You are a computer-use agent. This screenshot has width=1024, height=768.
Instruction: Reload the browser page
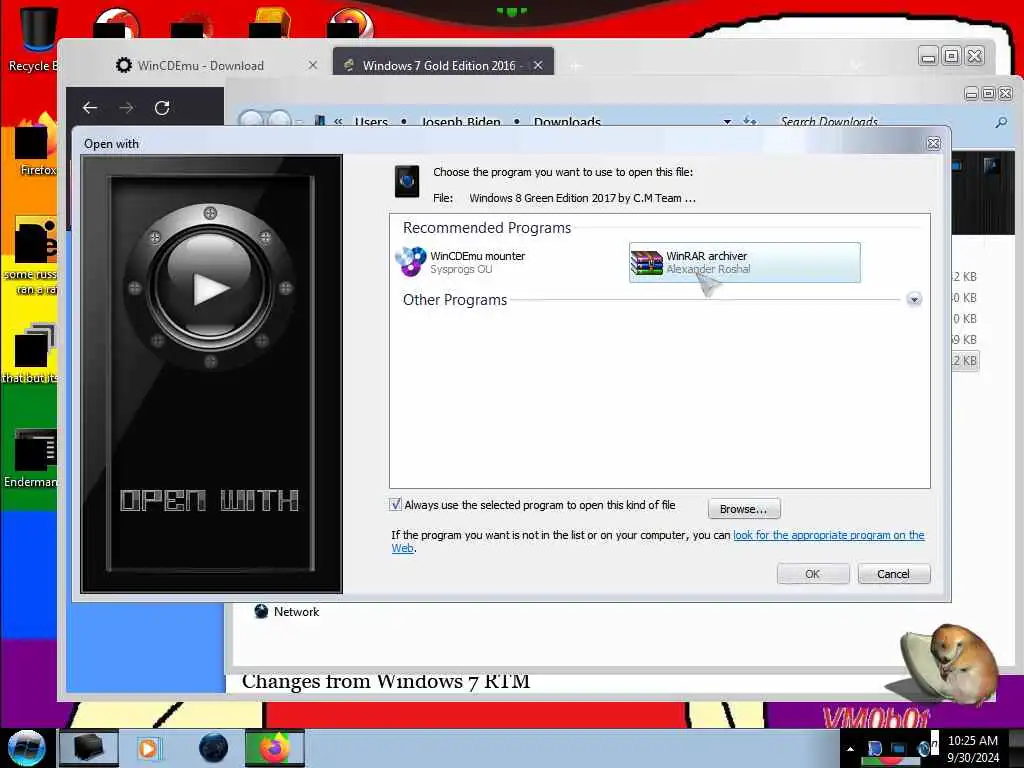(162, 108)
